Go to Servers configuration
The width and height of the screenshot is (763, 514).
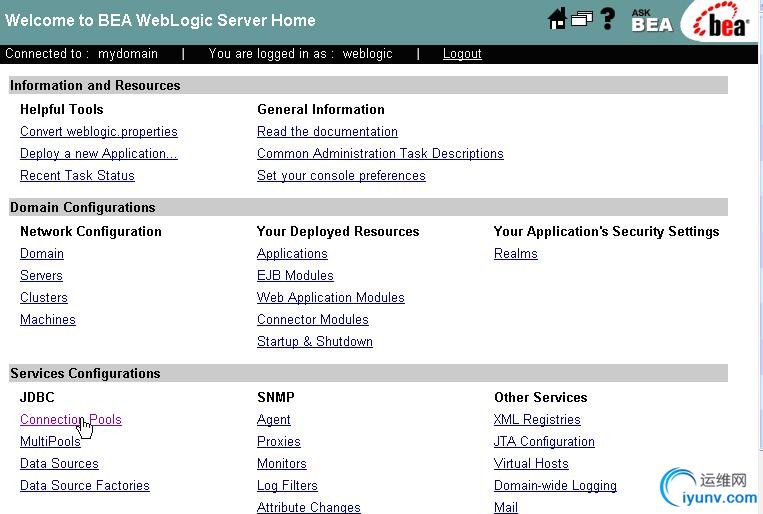pos(41,275)
